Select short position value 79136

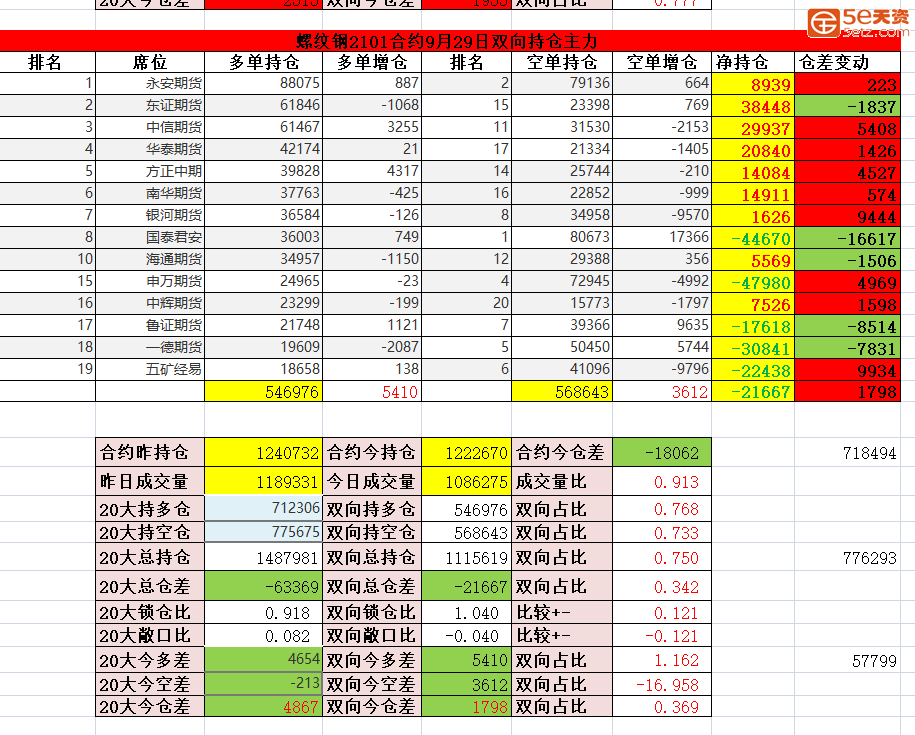pos(562,83)
